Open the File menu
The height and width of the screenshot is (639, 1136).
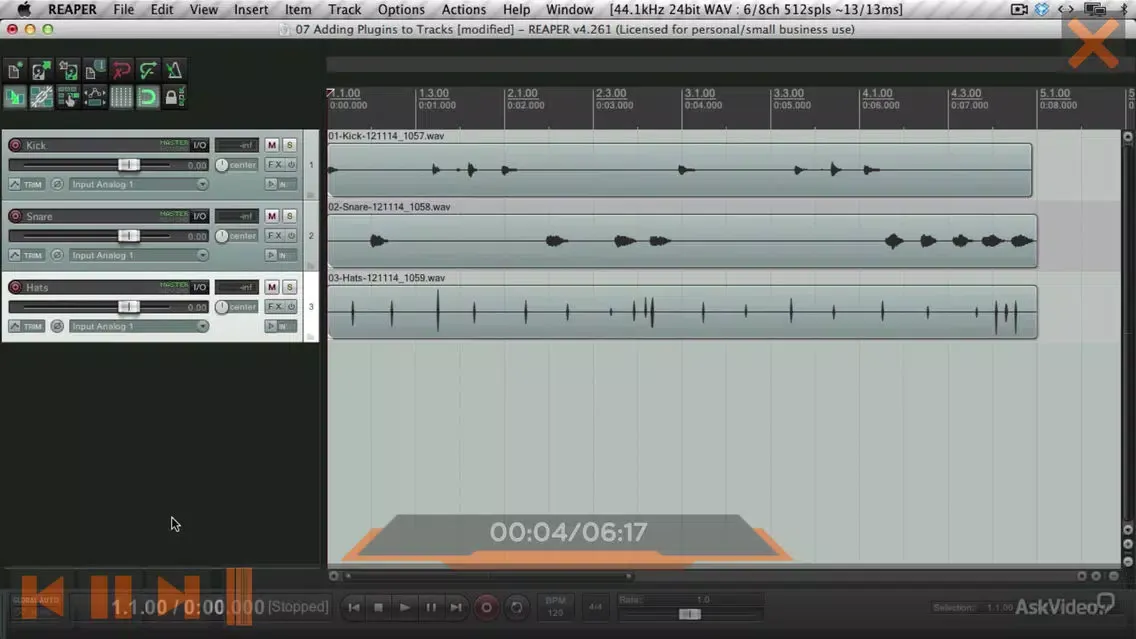(123, 9)
